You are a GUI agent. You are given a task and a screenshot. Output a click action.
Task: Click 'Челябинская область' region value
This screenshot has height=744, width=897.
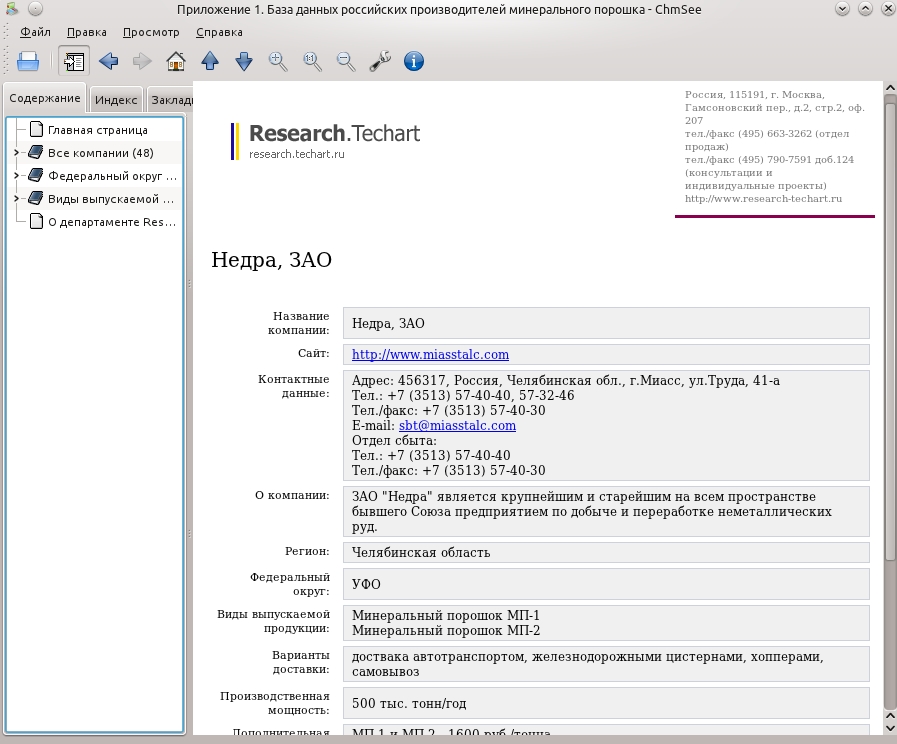(x=421, y=552)
